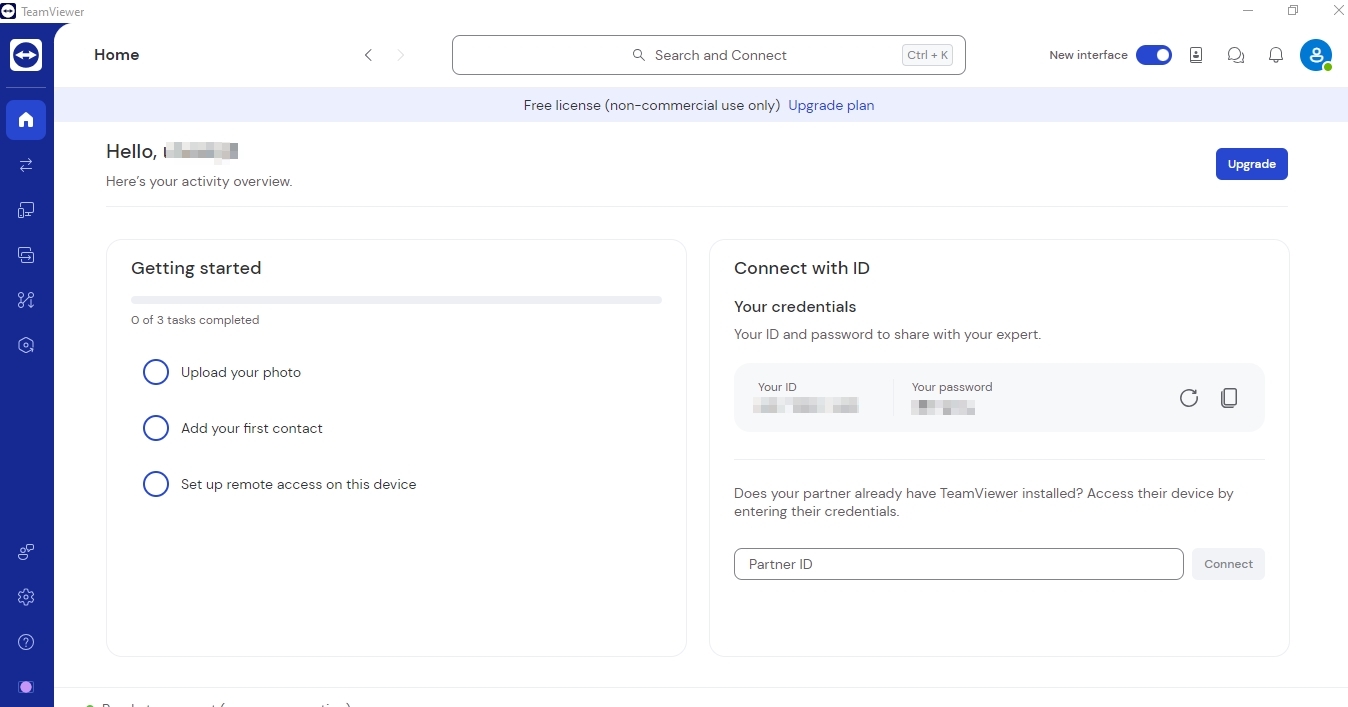Go forward with the right arrow
Screen dimensions: 1348x707
pyautogui.click(x=401, y=55)
